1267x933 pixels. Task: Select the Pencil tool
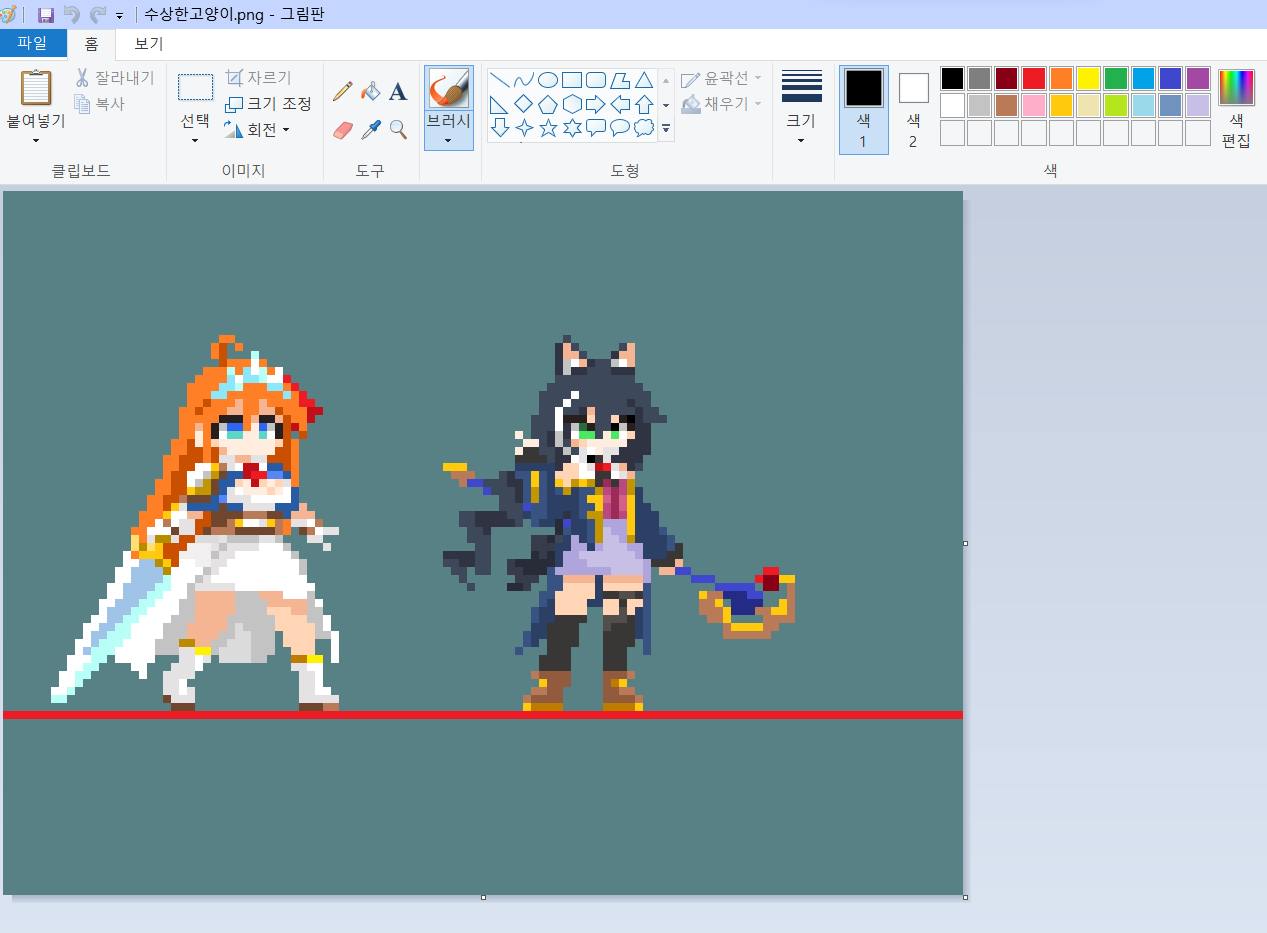click(x=343, y=92)
